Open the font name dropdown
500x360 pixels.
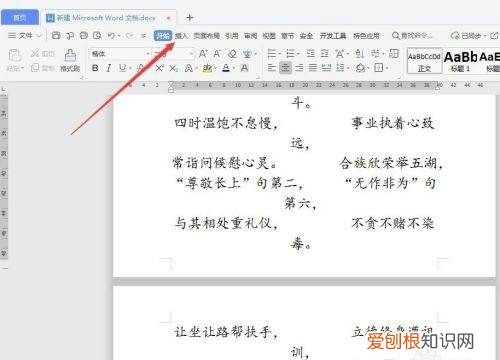coord(148,54)
